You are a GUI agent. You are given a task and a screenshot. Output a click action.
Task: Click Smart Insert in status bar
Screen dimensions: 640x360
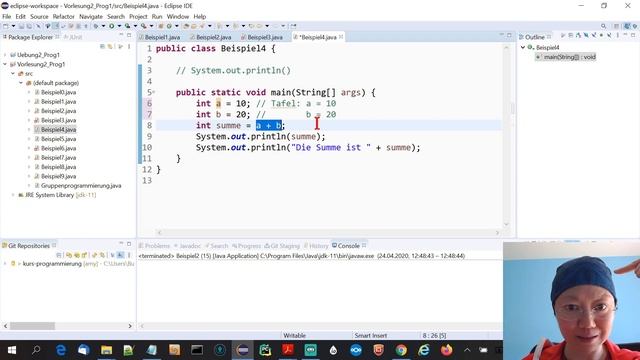370,336
